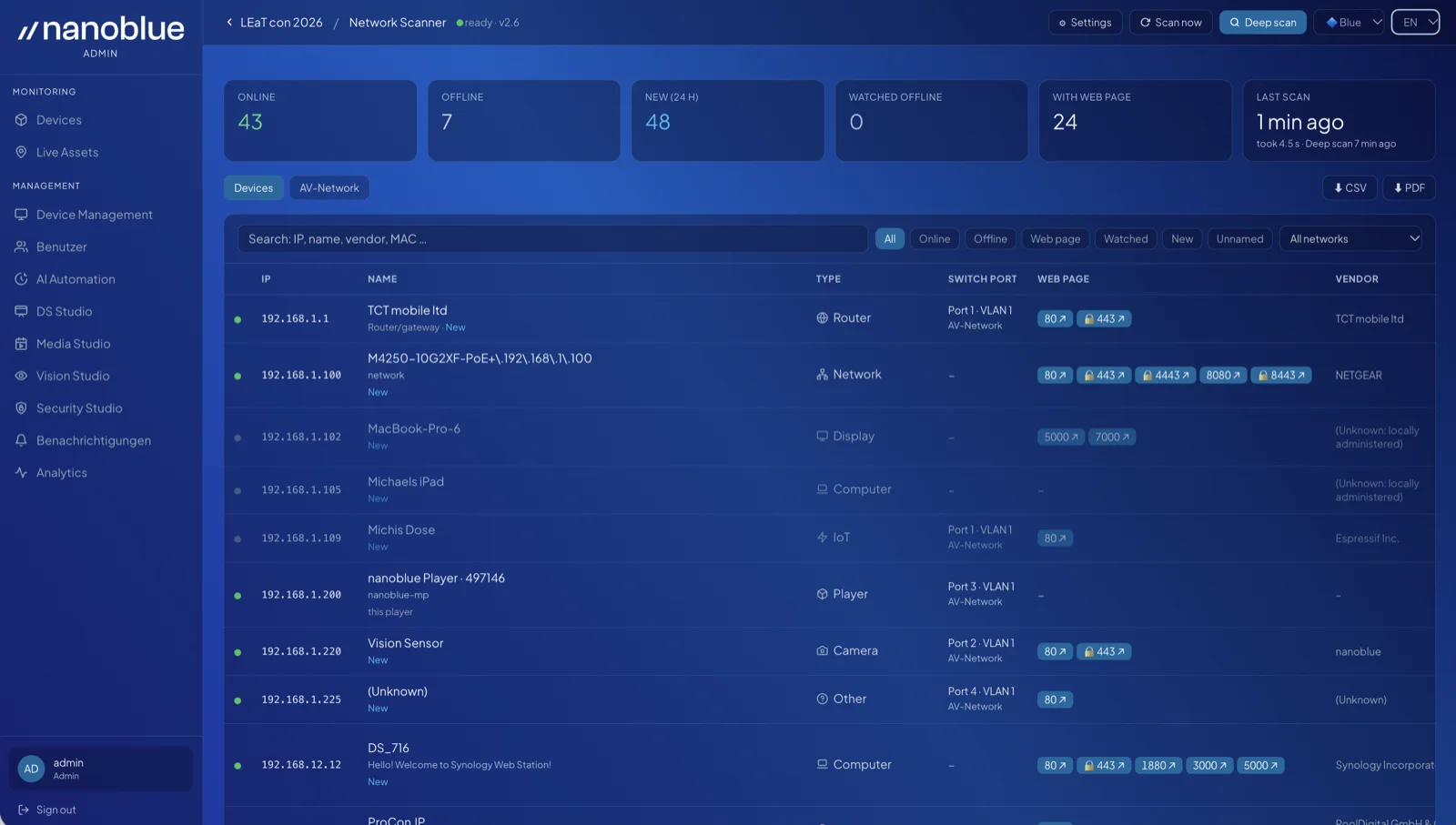Viewport: 1456px width, 825px height.
Task: Select the Vision Sensor device name
Action: point(405,643)
